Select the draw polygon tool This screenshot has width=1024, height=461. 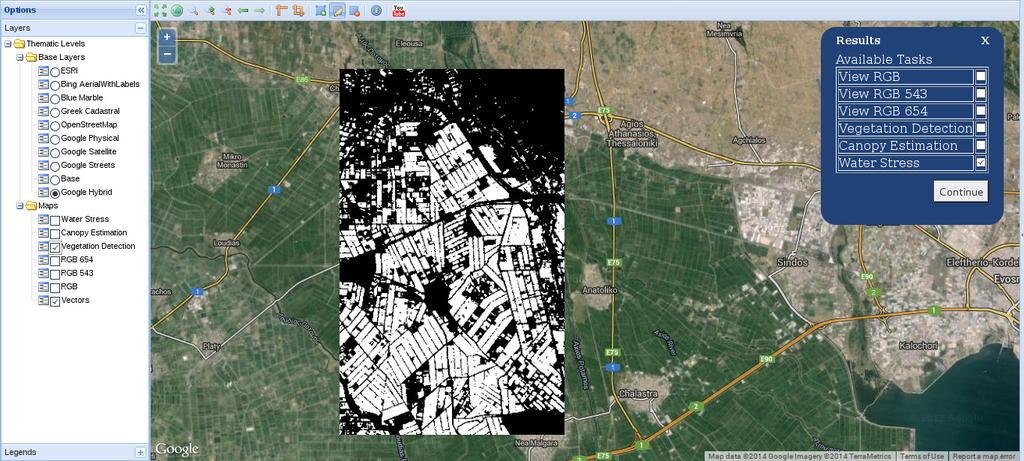point(321,10)
